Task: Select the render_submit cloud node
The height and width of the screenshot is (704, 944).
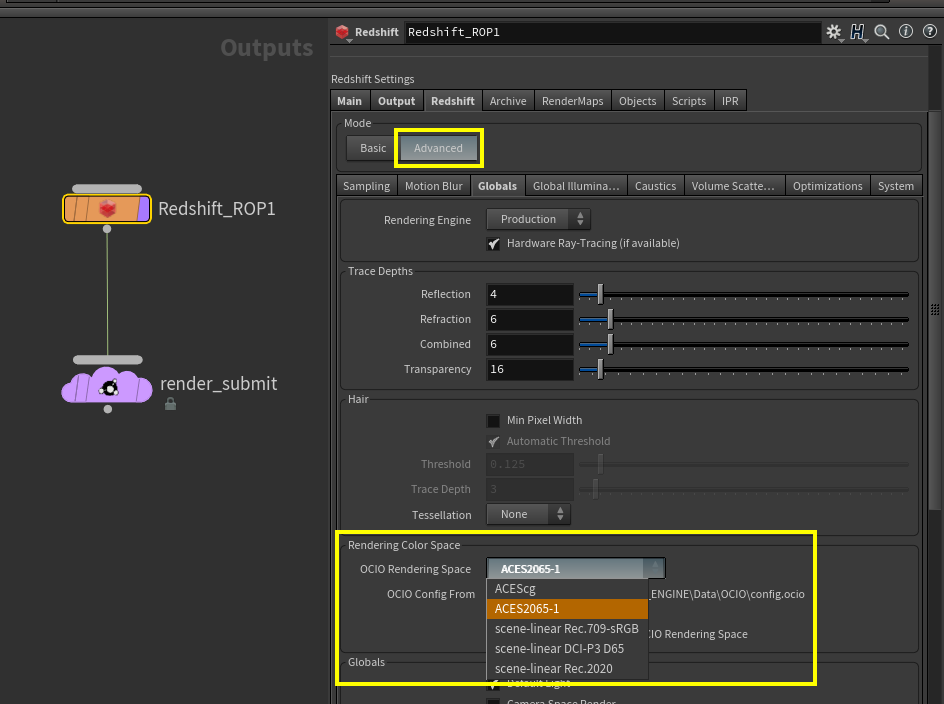Action: pyautogui.click(x=107, y=385)
